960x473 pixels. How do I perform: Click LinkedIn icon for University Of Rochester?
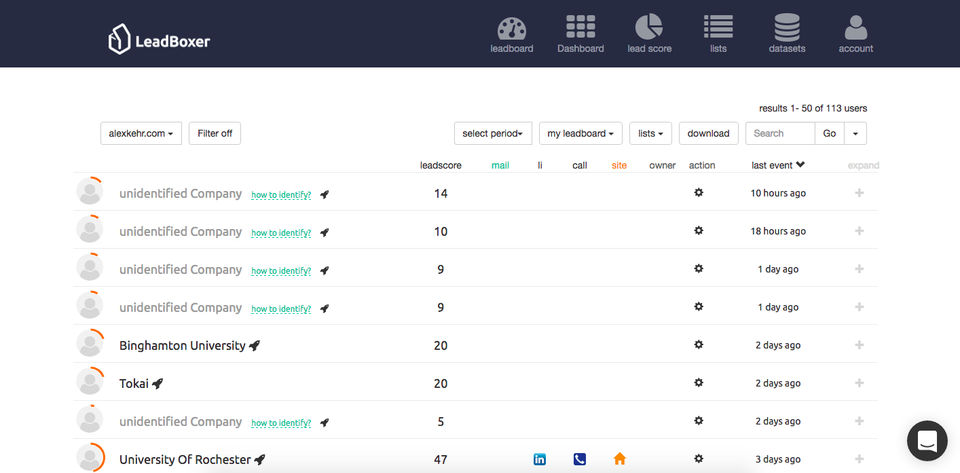(539, 459)
